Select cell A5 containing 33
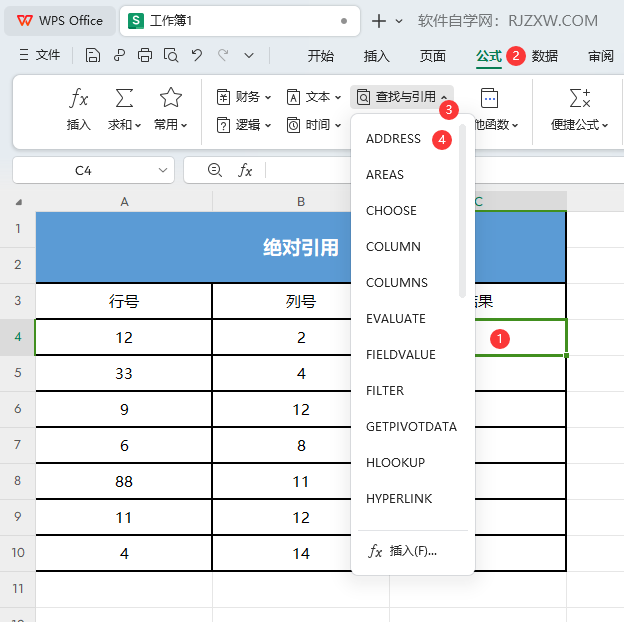The width and height of the screenshot is (624, 622). (124, 374)
